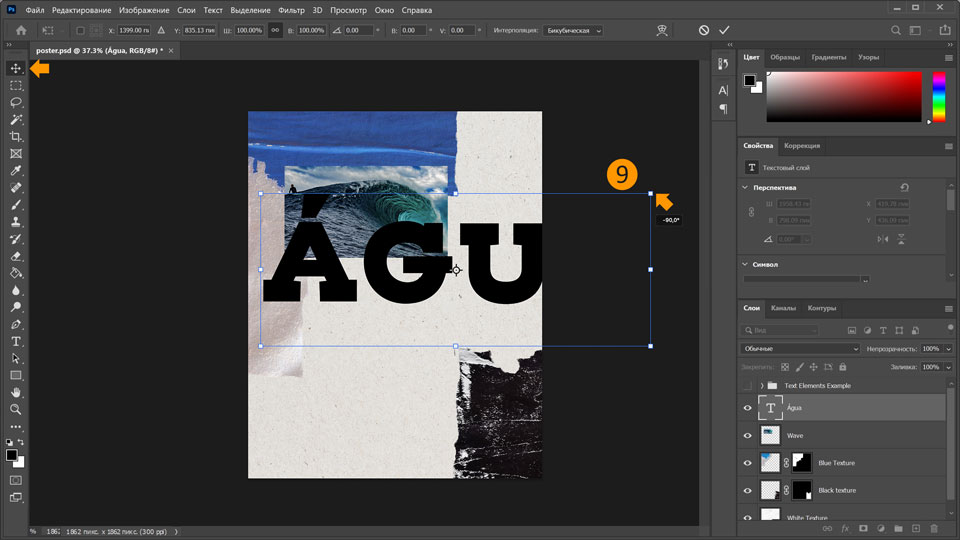This screenshot has width=960, height=540.
Task: Select the Eyedropper tool
Action: [16, 171]
